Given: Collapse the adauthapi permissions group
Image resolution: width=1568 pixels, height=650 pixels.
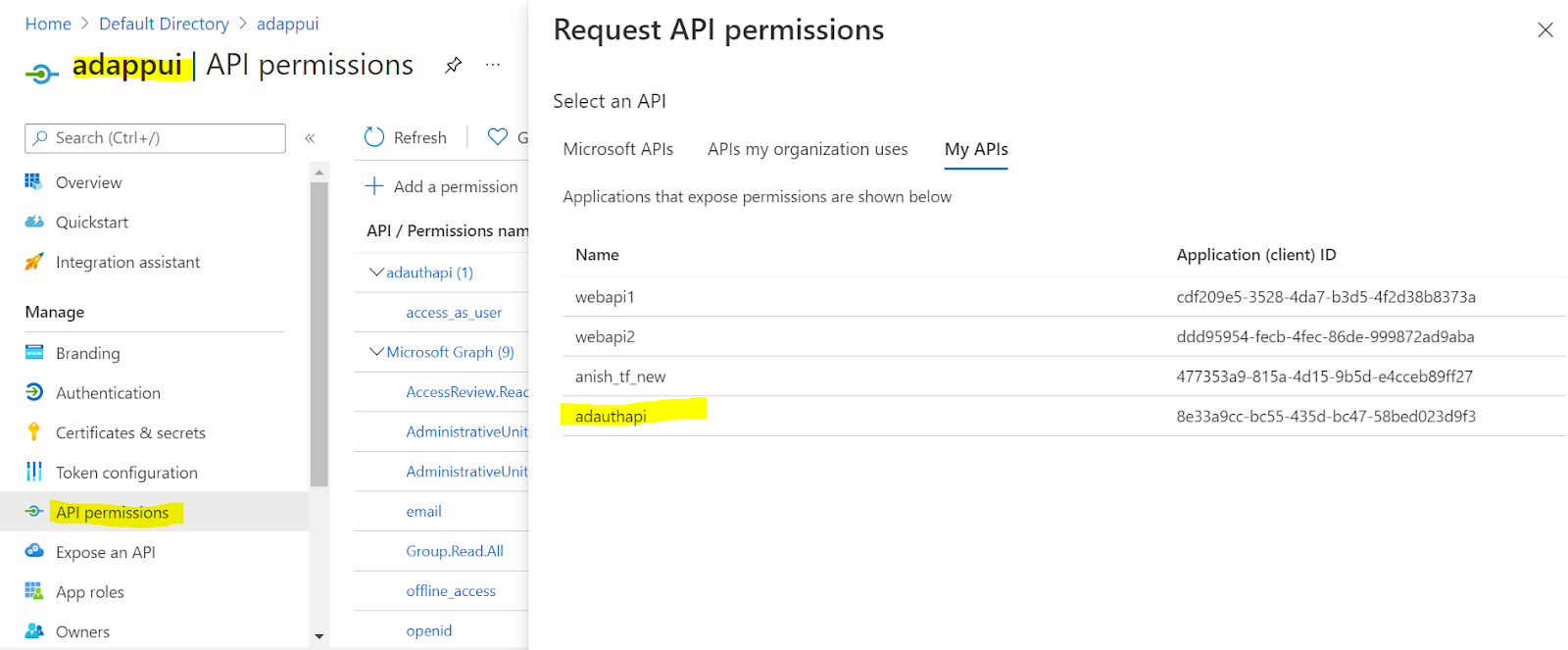Looking at the screenshot, I should pyautogui.click(x=376, y=273).
